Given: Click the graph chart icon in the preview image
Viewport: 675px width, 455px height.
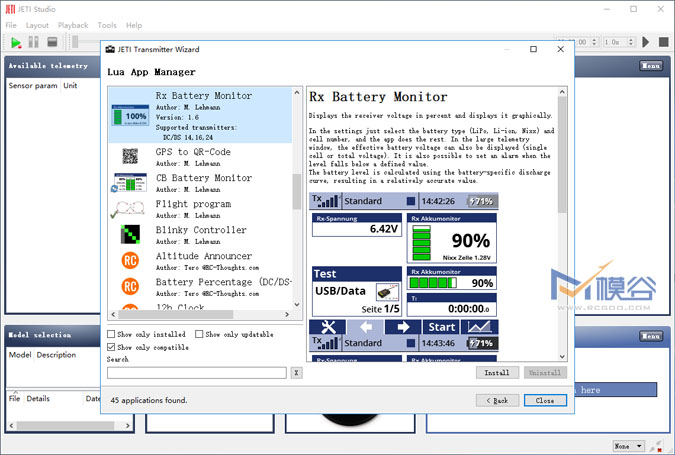Looking at the screenshot, I should (x=479, y=327).
